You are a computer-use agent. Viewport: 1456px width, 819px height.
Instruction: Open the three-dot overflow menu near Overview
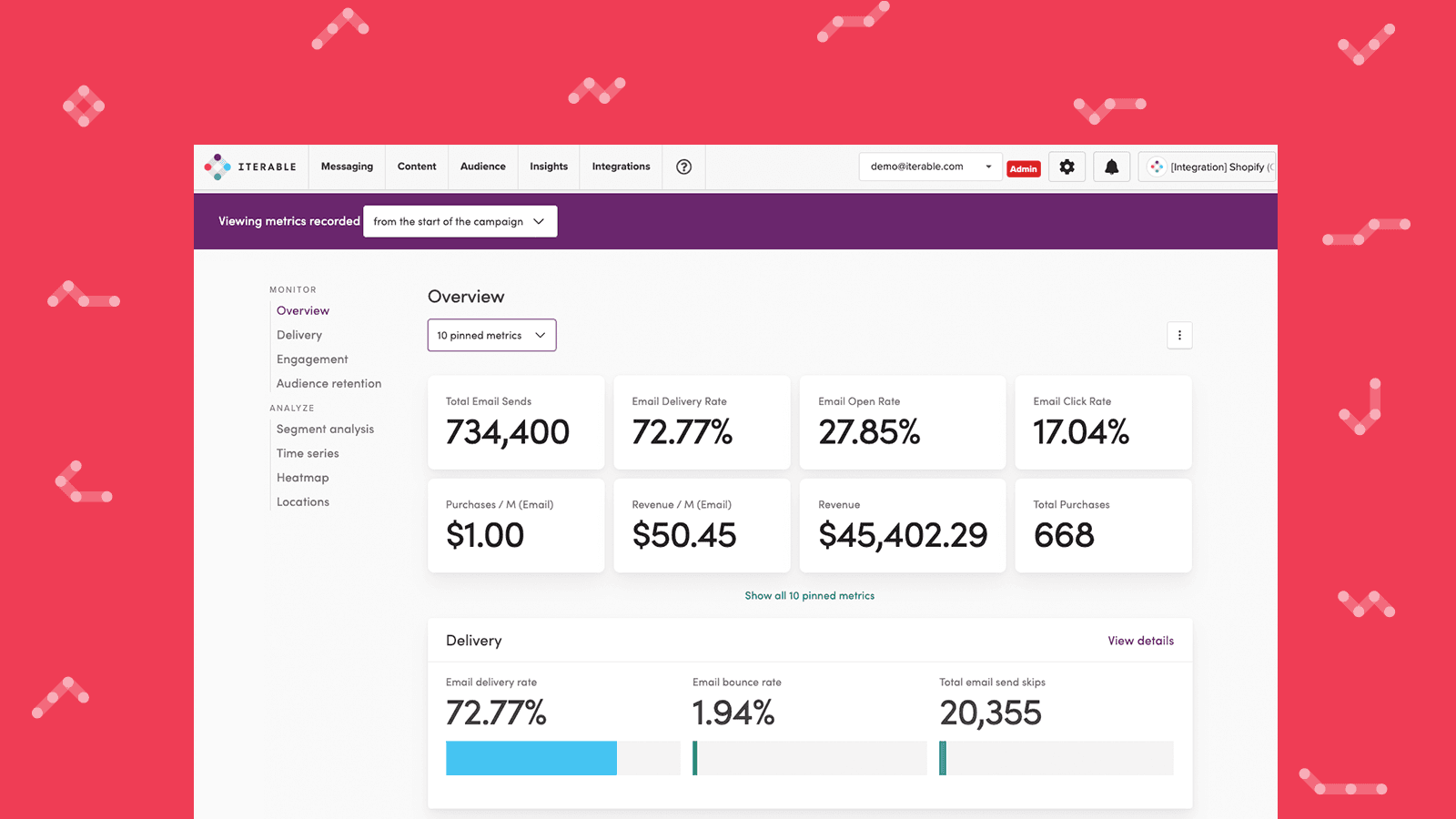pyautogui.click(x=1179, y=335)
